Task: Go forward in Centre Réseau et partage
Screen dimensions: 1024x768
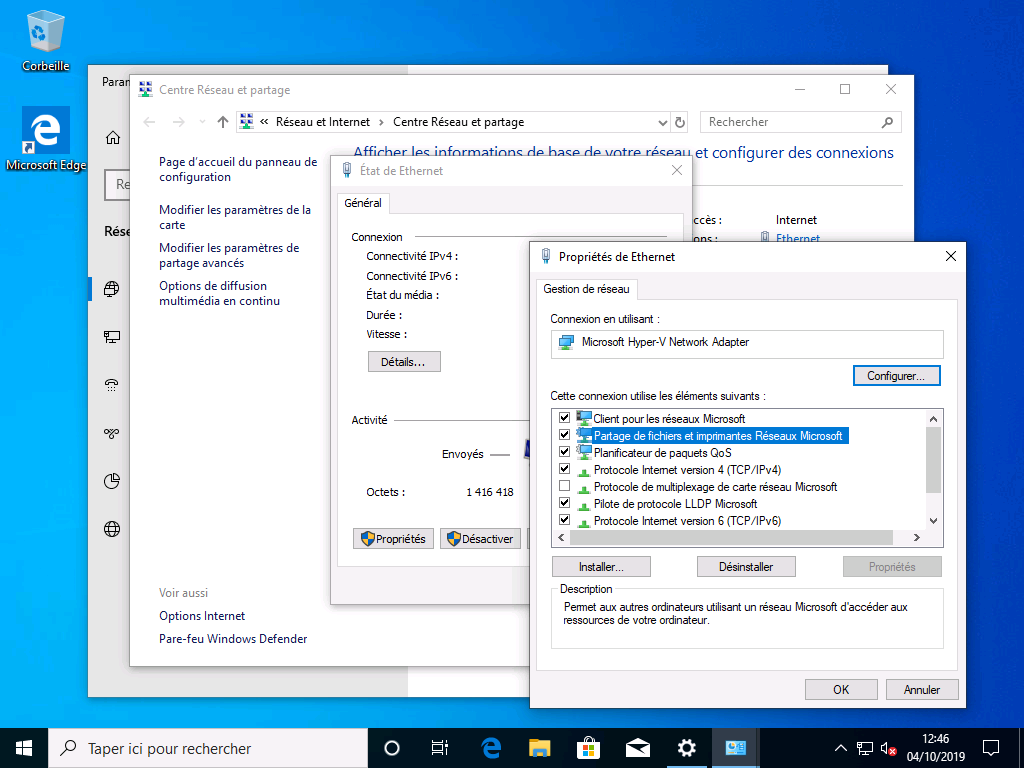Action: point(178,122)
